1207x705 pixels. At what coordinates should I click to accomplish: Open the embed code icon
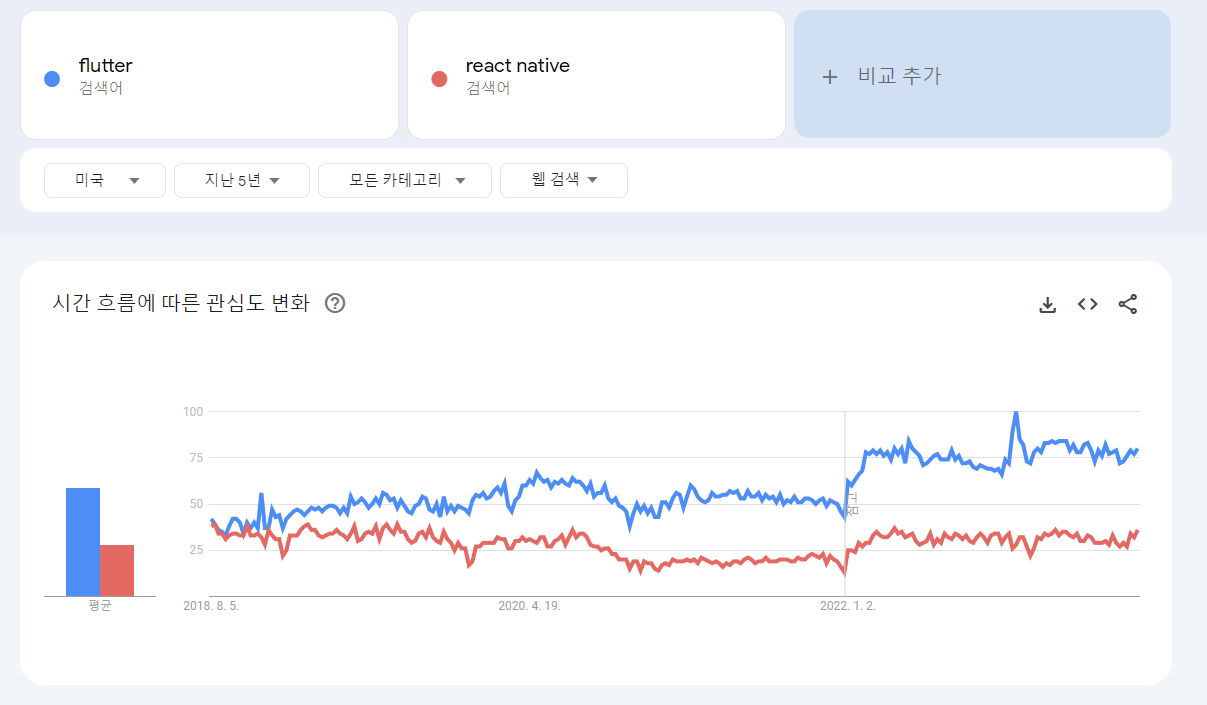pyautogui.click(x=1088, y=304)
